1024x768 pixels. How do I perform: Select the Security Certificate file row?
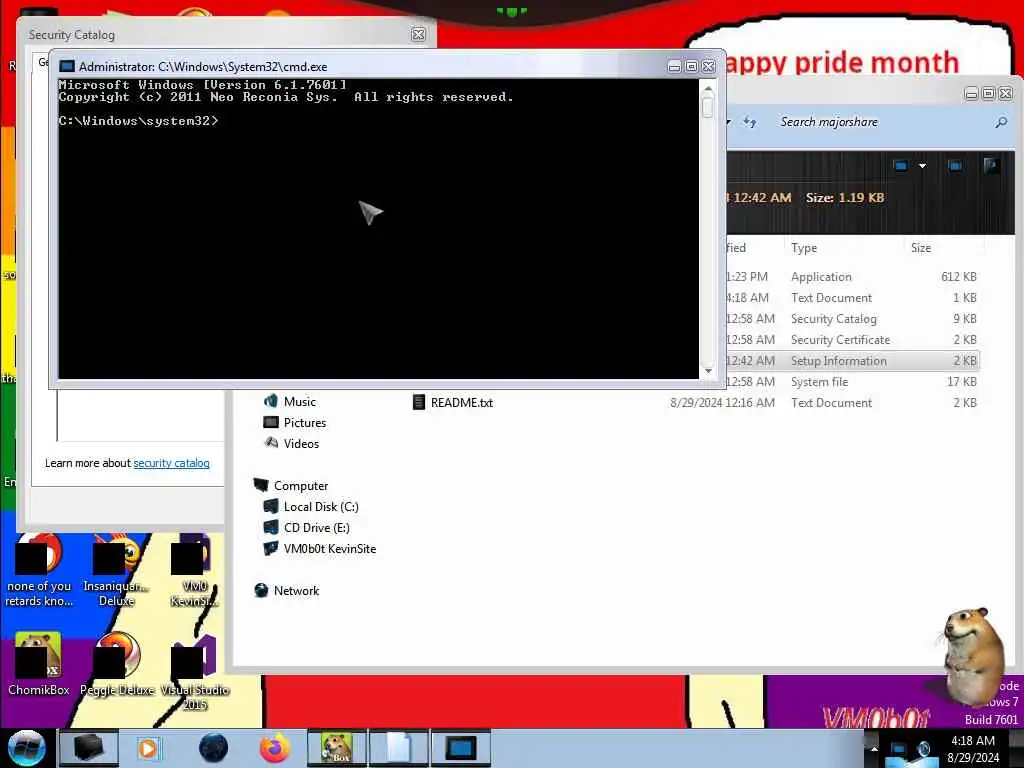[x=852, y=340]
